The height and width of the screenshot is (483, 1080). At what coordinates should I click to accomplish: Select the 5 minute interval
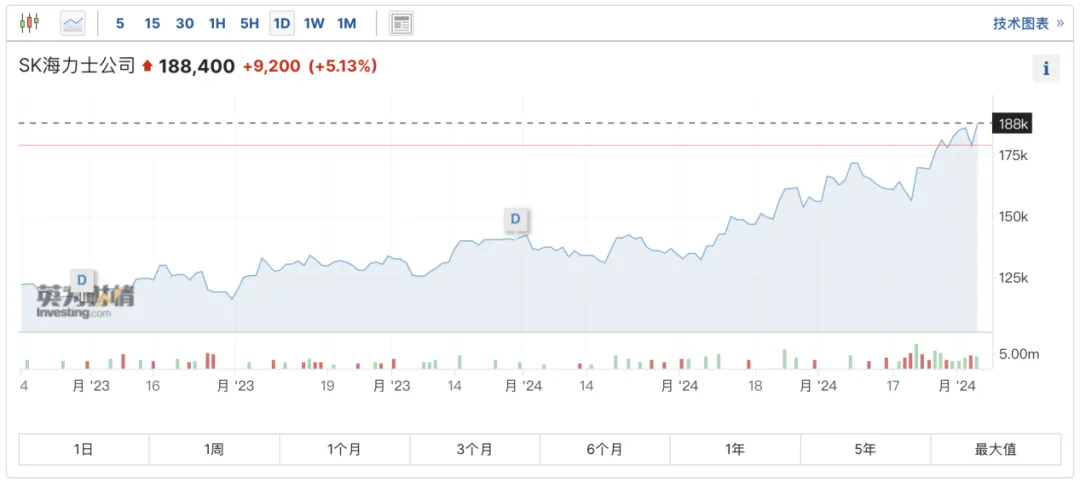[120, 23]
